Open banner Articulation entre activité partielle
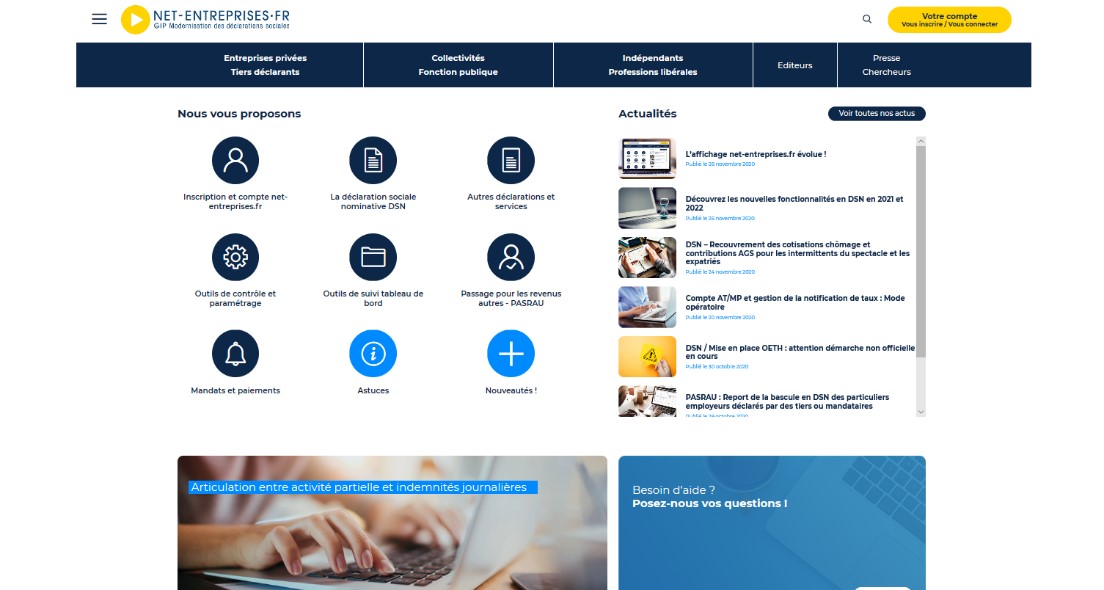The width and height of the screenshot is (1104, 590). pyautogui.click(x=392, y=522)
